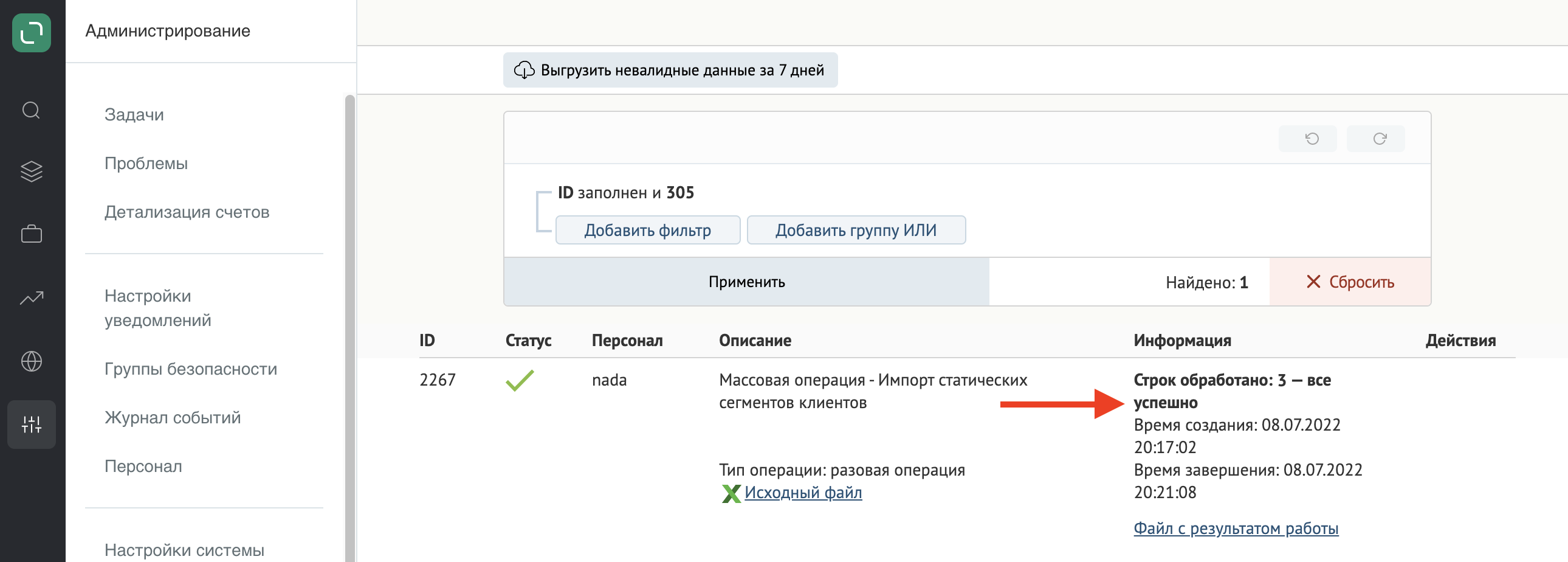Click the Администрирование panel title

(167, 30)
